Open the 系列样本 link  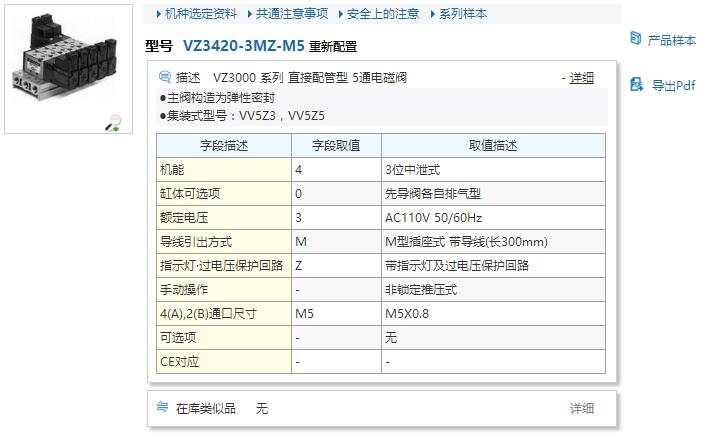pyautogui.click(x=464, y=14)
